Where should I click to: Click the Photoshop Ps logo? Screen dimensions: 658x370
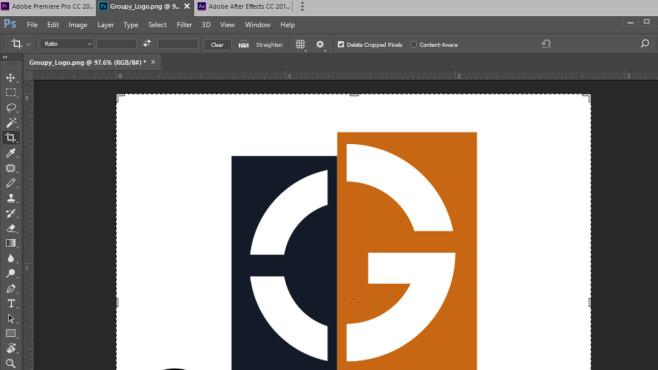[10, 24]
